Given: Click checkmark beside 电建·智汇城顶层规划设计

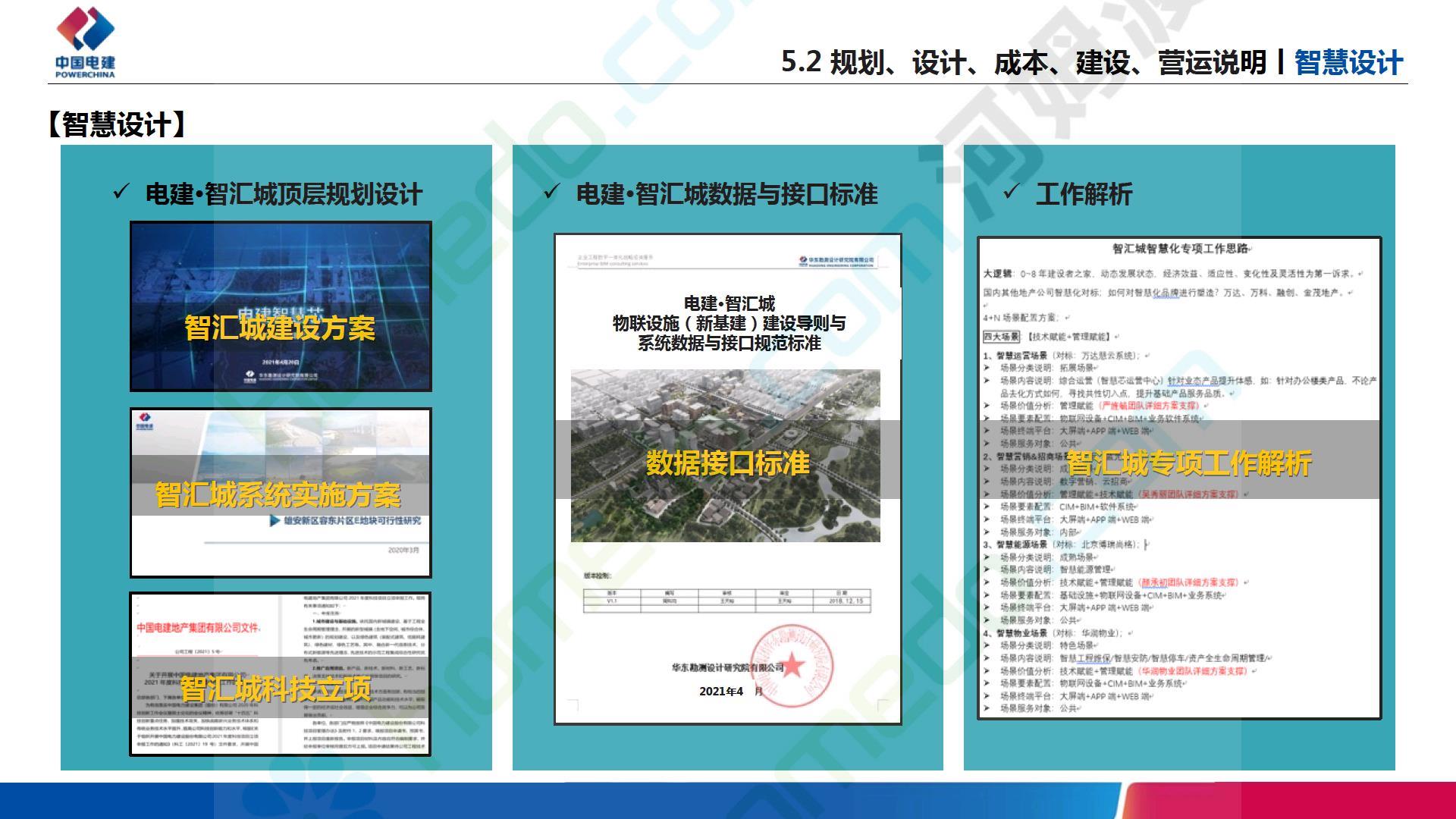Looking at the screenshot, I should tap(121, 193).
